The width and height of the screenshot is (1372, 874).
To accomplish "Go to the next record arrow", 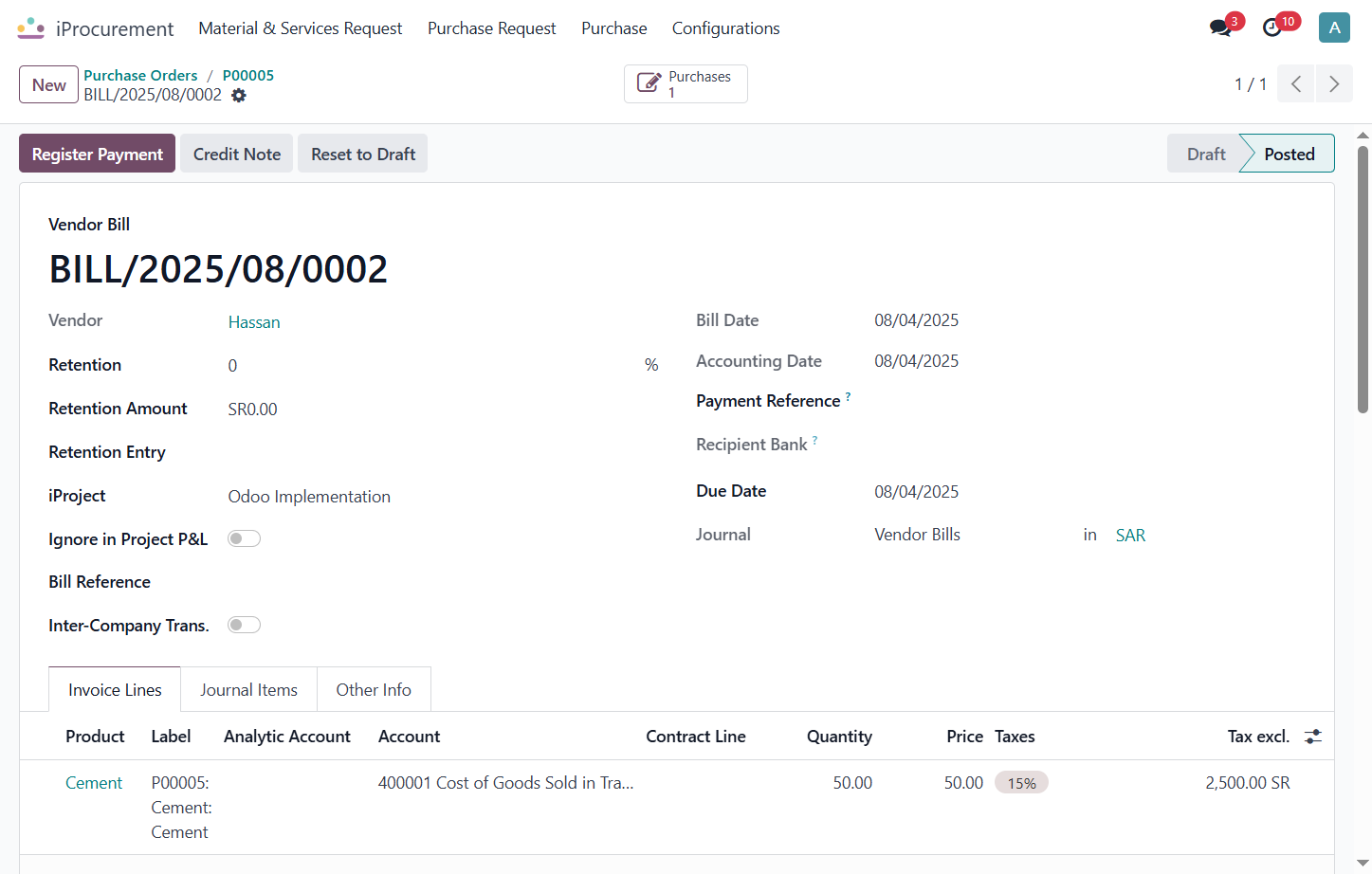I will (1334, 83).
